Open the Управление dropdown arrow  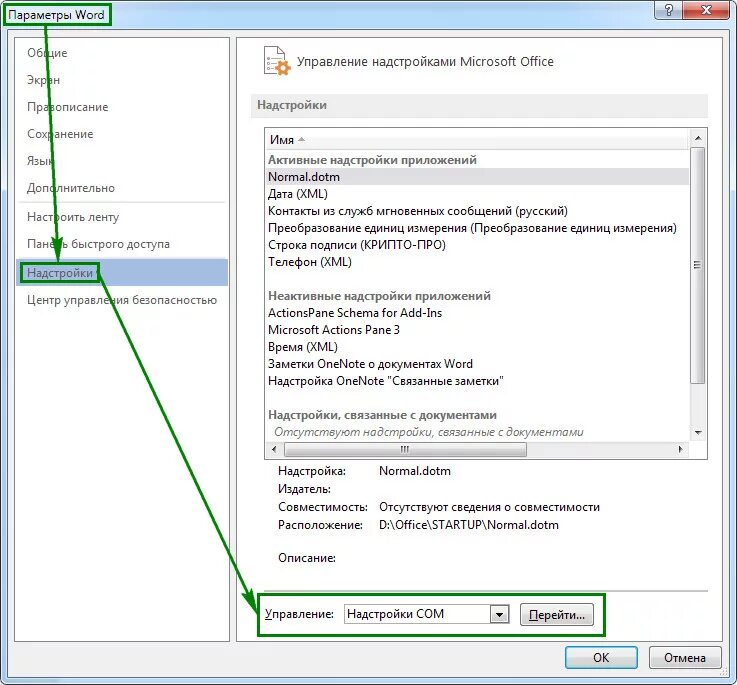[x=499, y=614]
